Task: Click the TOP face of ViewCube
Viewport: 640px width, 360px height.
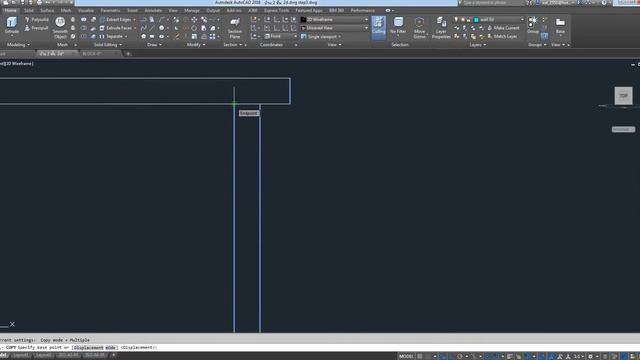Action: (x=623, y=96)
